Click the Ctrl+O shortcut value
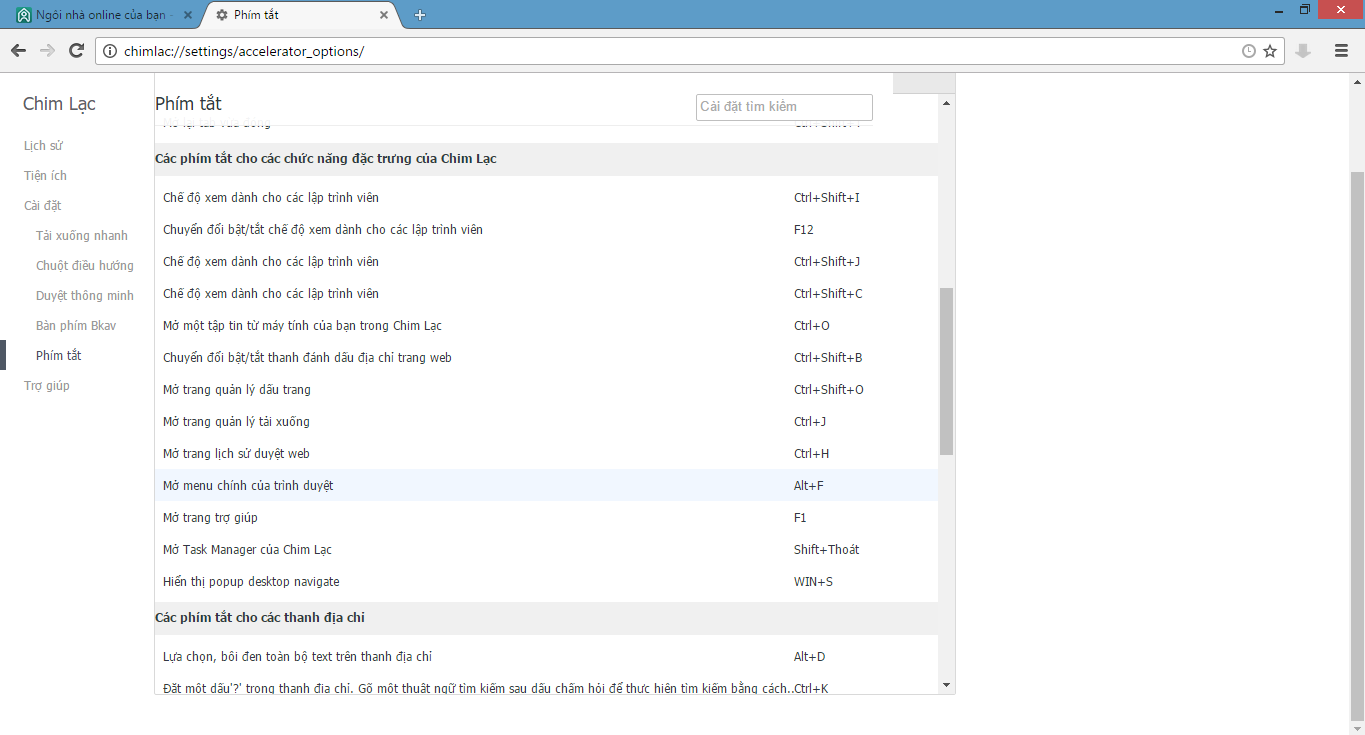 coord(812,326)
